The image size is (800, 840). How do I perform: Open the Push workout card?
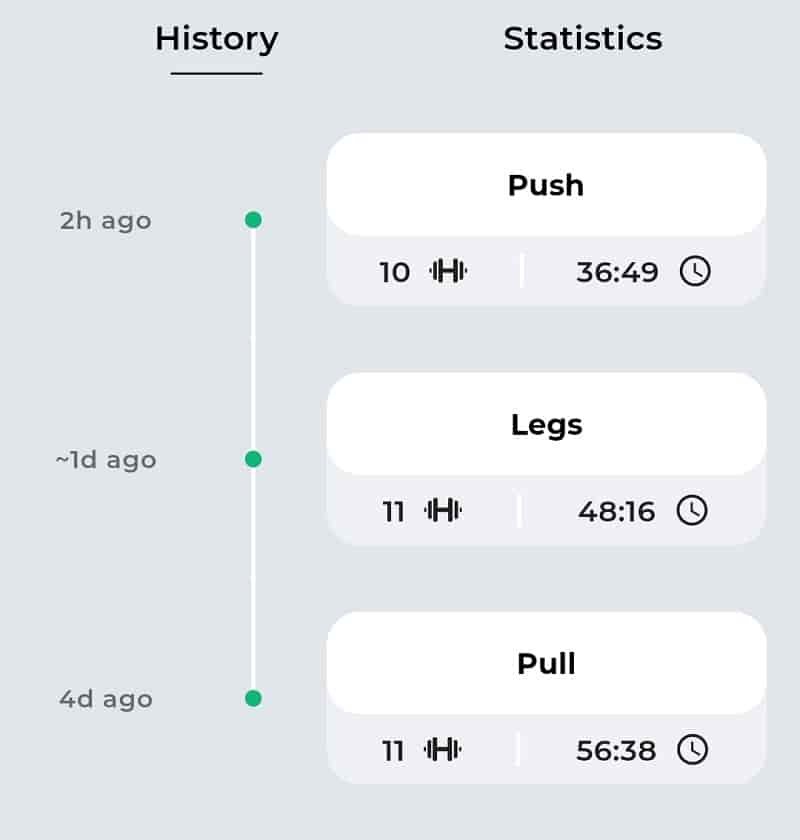[546, 220]
